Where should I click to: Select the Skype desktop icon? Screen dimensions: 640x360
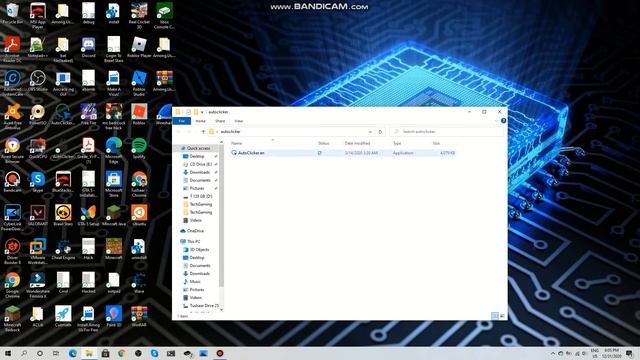(x=38, y=182)
